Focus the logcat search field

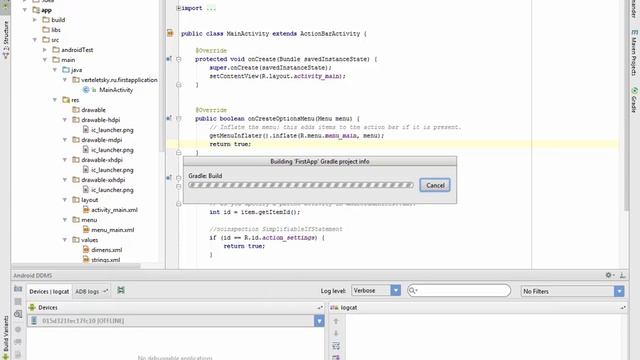459,291
